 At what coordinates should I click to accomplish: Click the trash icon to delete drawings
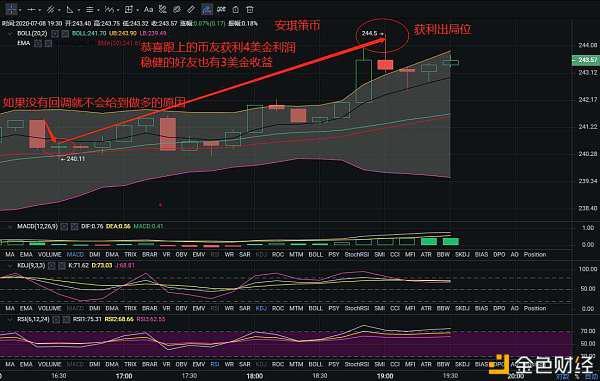(249, 9)
